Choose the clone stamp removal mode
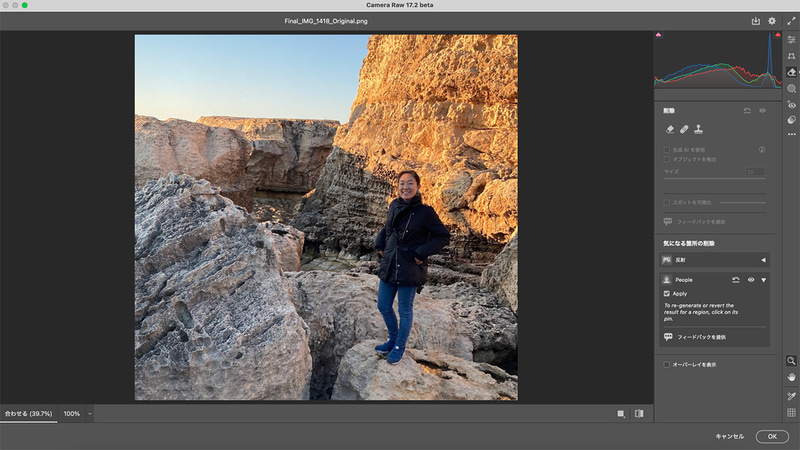 [x=699, y=129]
